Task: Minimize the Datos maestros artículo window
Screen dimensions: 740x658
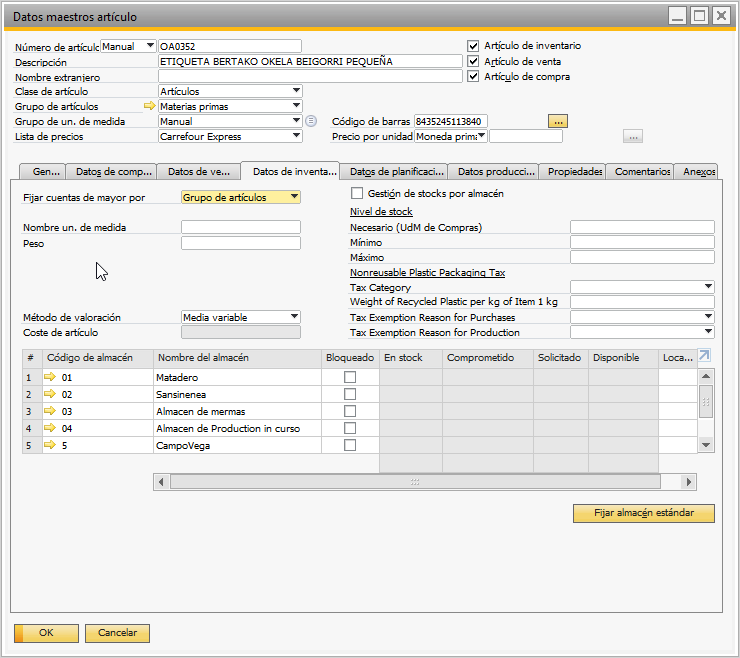Action: [677, 16]
